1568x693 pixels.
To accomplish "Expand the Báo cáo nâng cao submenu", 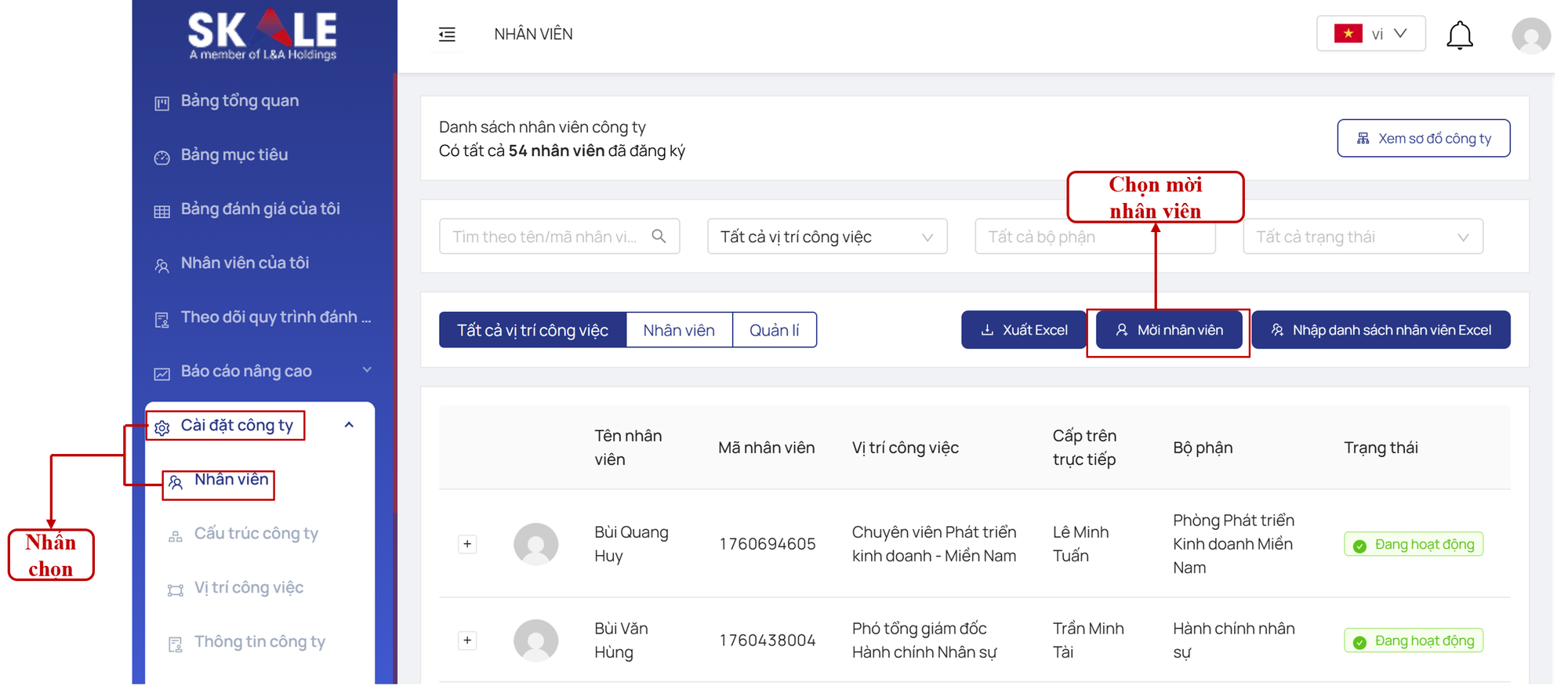I will [366, 370].
